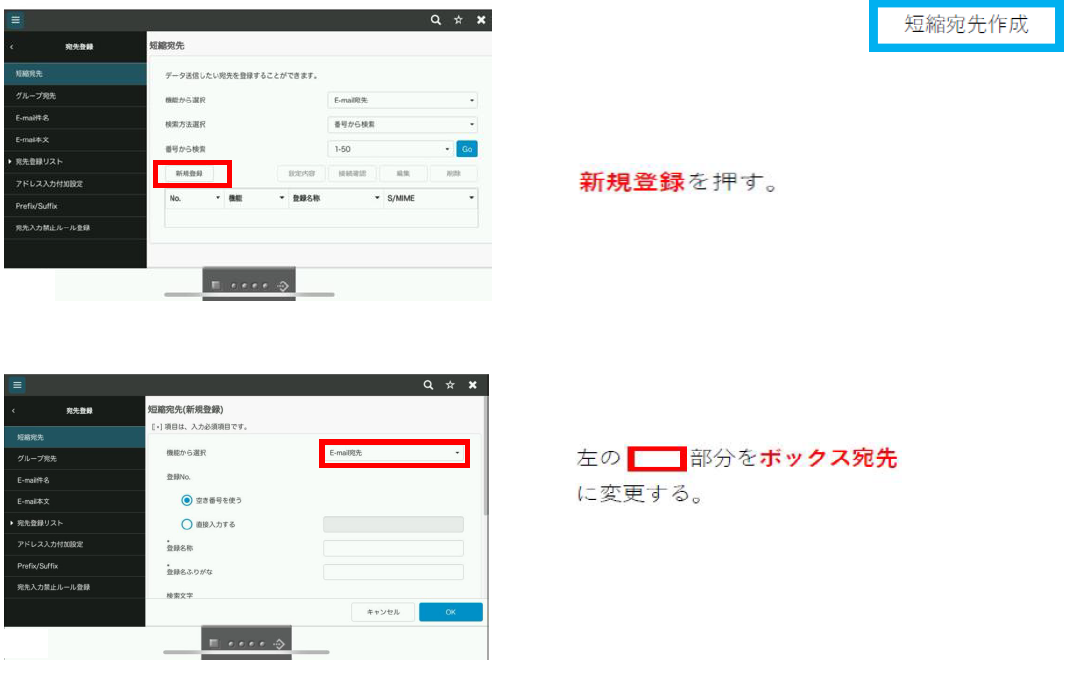Image resolution: width=1066 pixels, height=673 pixels.
Task: Open the E-mail宛先 dropdown in the new-registration form
Action: pos(394,453)
